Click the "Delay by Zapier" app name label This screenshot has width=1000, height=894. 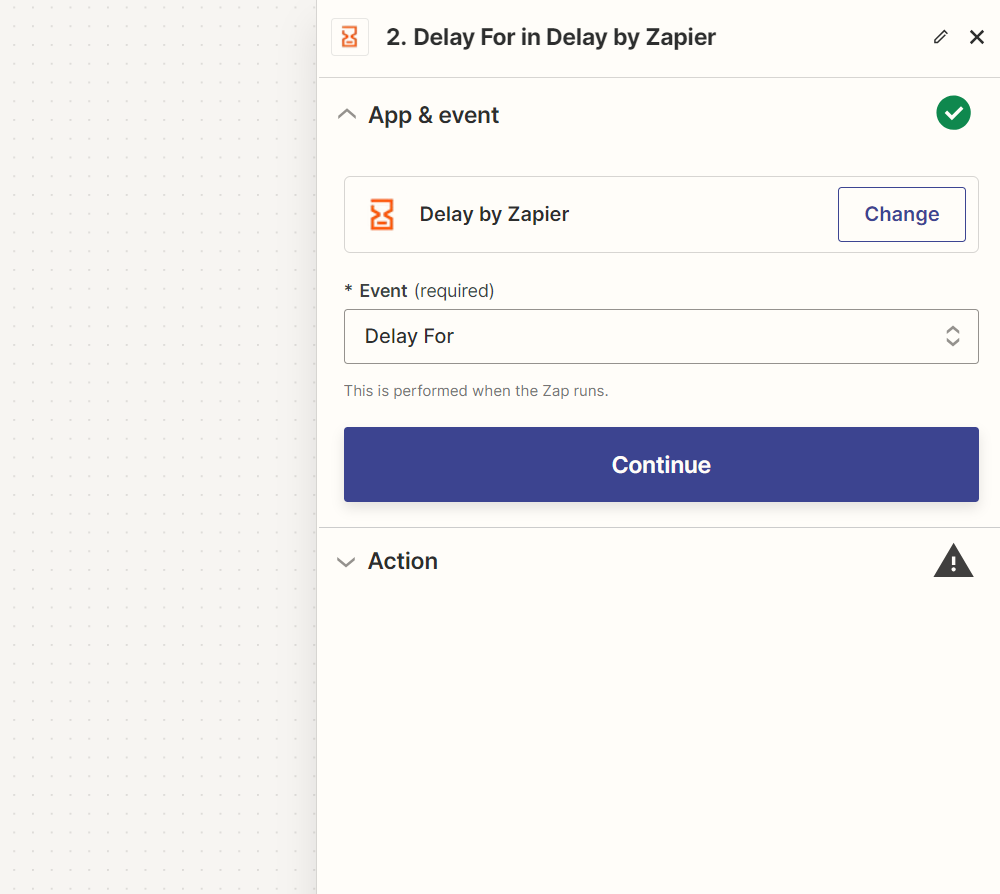point(494,214)
